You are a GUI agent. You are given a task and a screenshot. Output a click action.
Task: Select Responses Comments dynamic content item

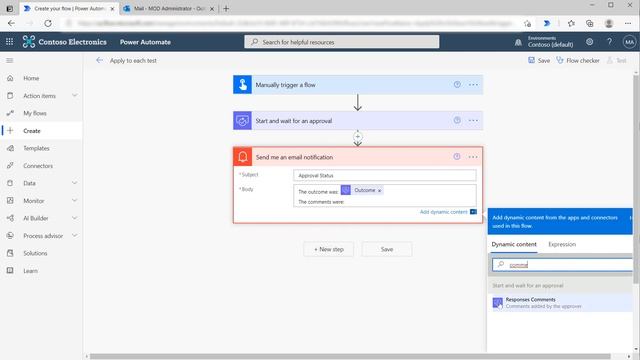tap(560, 303)
